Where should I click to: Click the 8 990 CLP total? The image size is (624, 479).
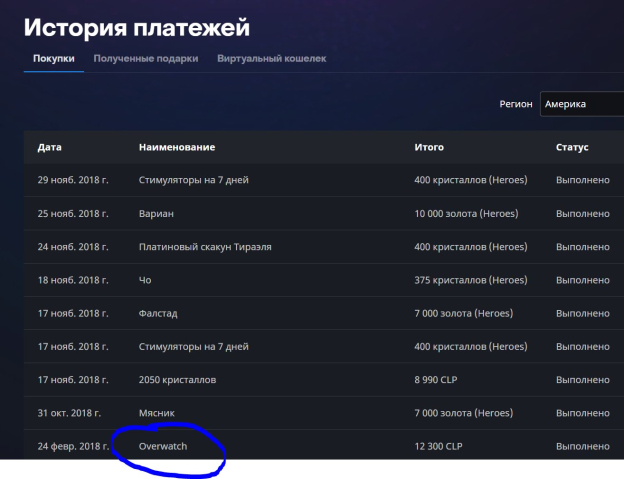435,380
